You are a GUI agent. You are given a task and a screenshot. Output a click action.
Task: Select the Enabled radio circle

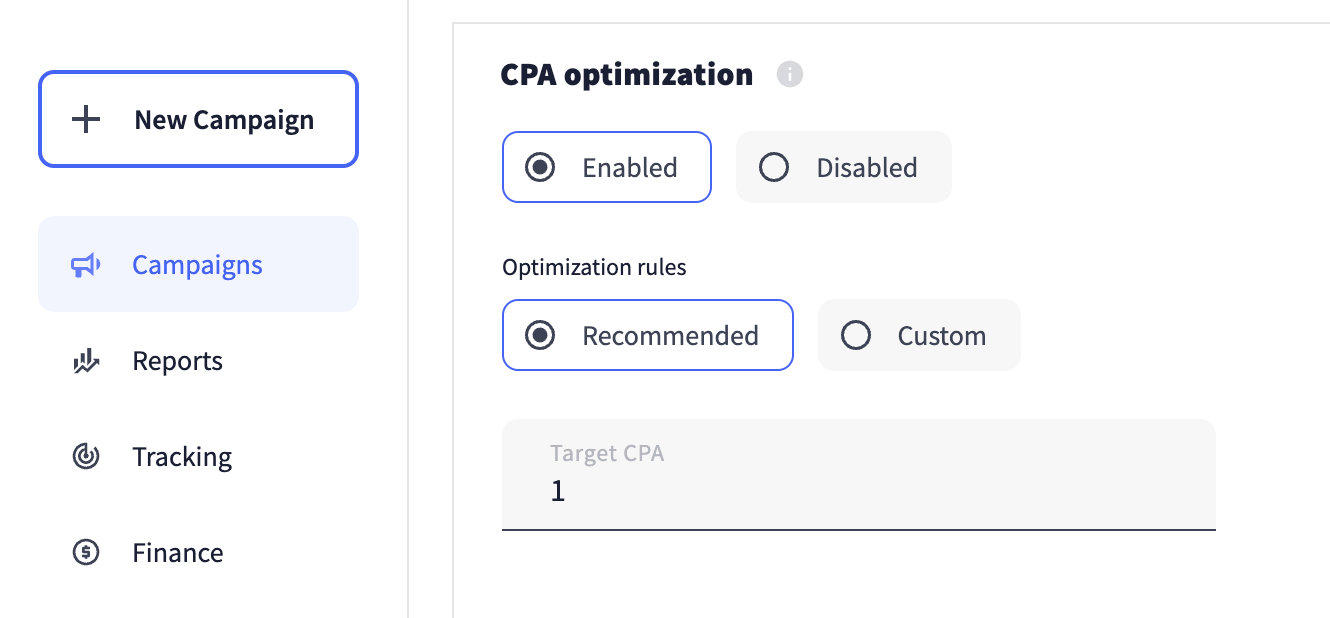(x=540, y=167)
